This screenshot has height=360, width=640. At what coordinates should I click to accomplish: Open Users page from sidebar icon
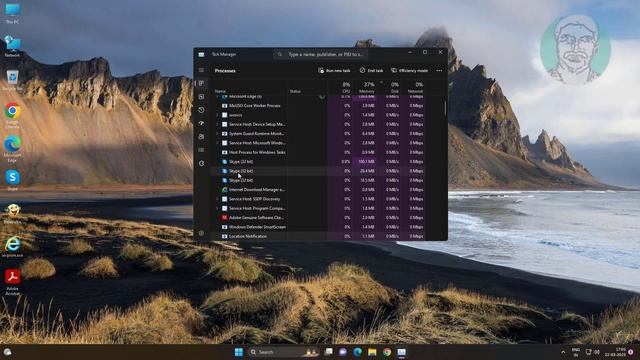(x=201, y=136)
